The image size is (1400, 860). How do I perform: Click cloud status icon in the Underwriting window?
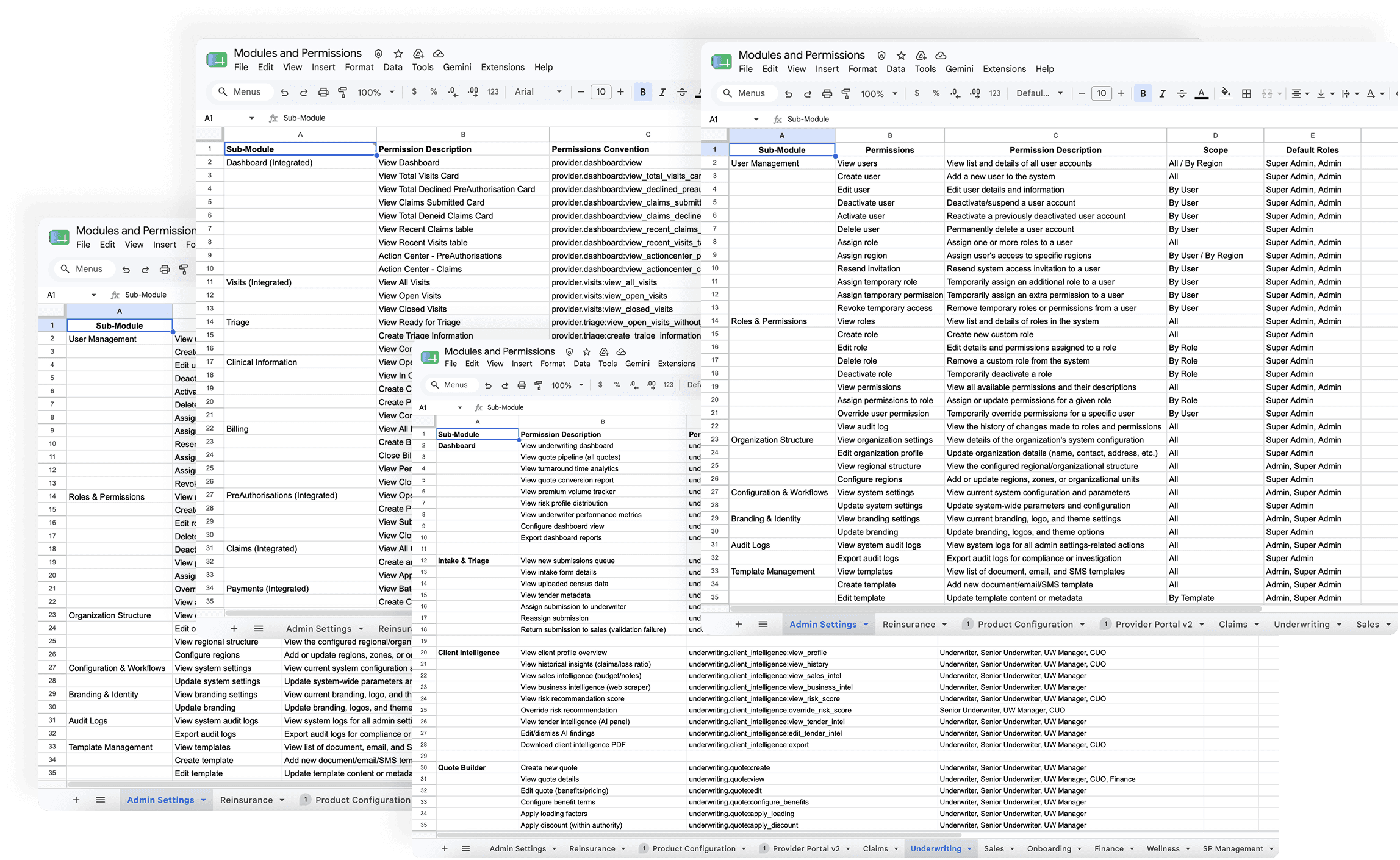click(621, 352)
